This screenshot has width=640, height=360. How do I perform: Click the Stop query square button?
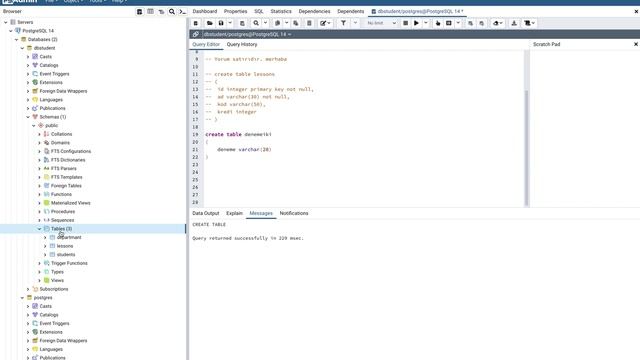(405, 23)
